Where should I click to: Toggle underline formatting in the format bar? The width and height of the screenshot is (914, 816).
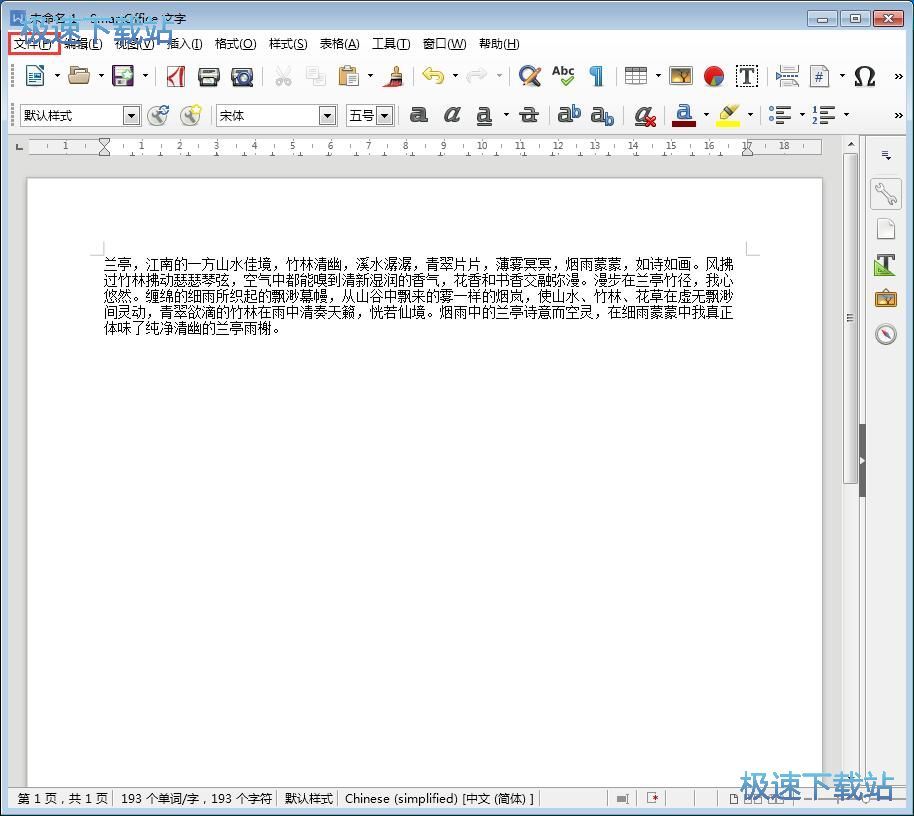click(482, 115)
